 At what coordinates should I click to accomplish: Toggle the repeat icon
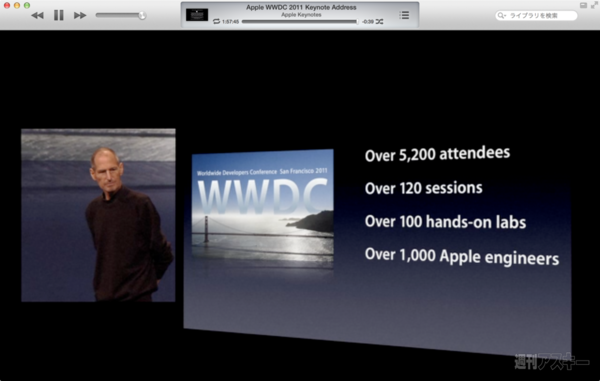[x=216, y=21]
